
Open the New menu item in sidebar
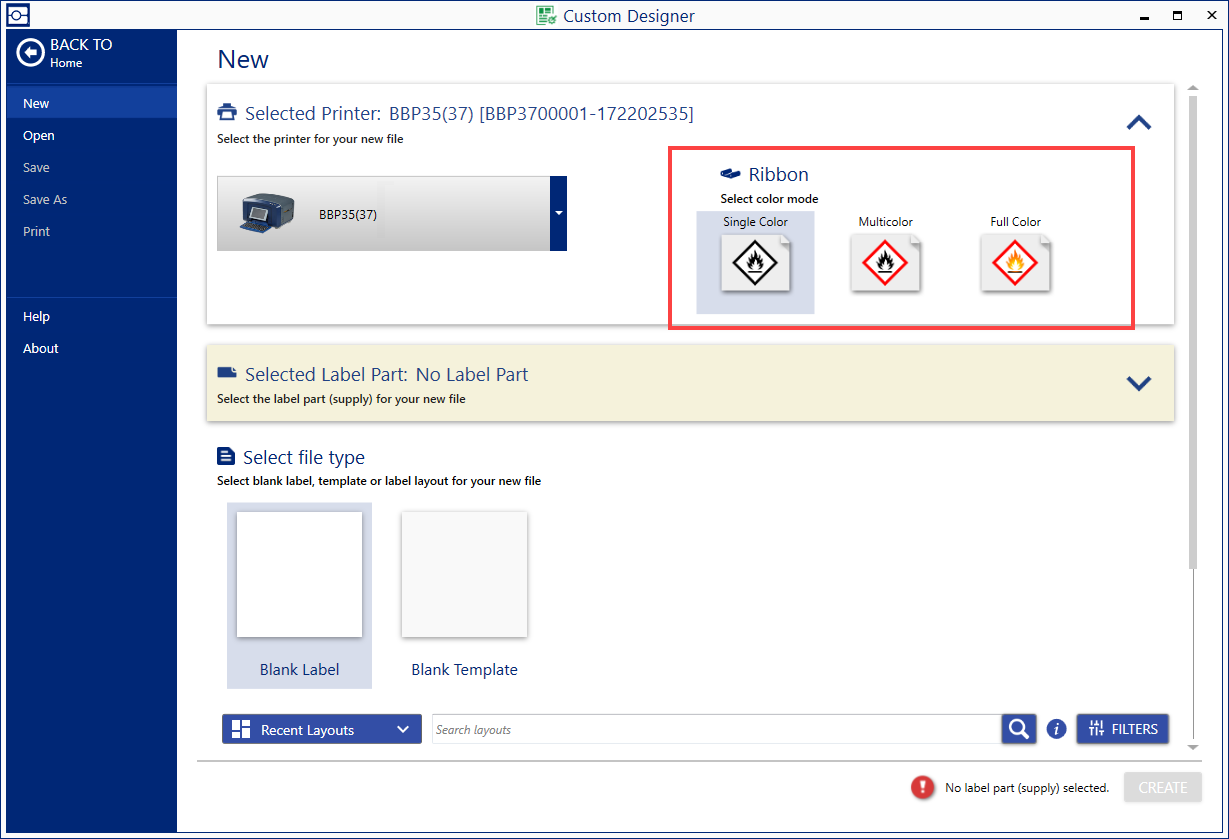(37, 103)
